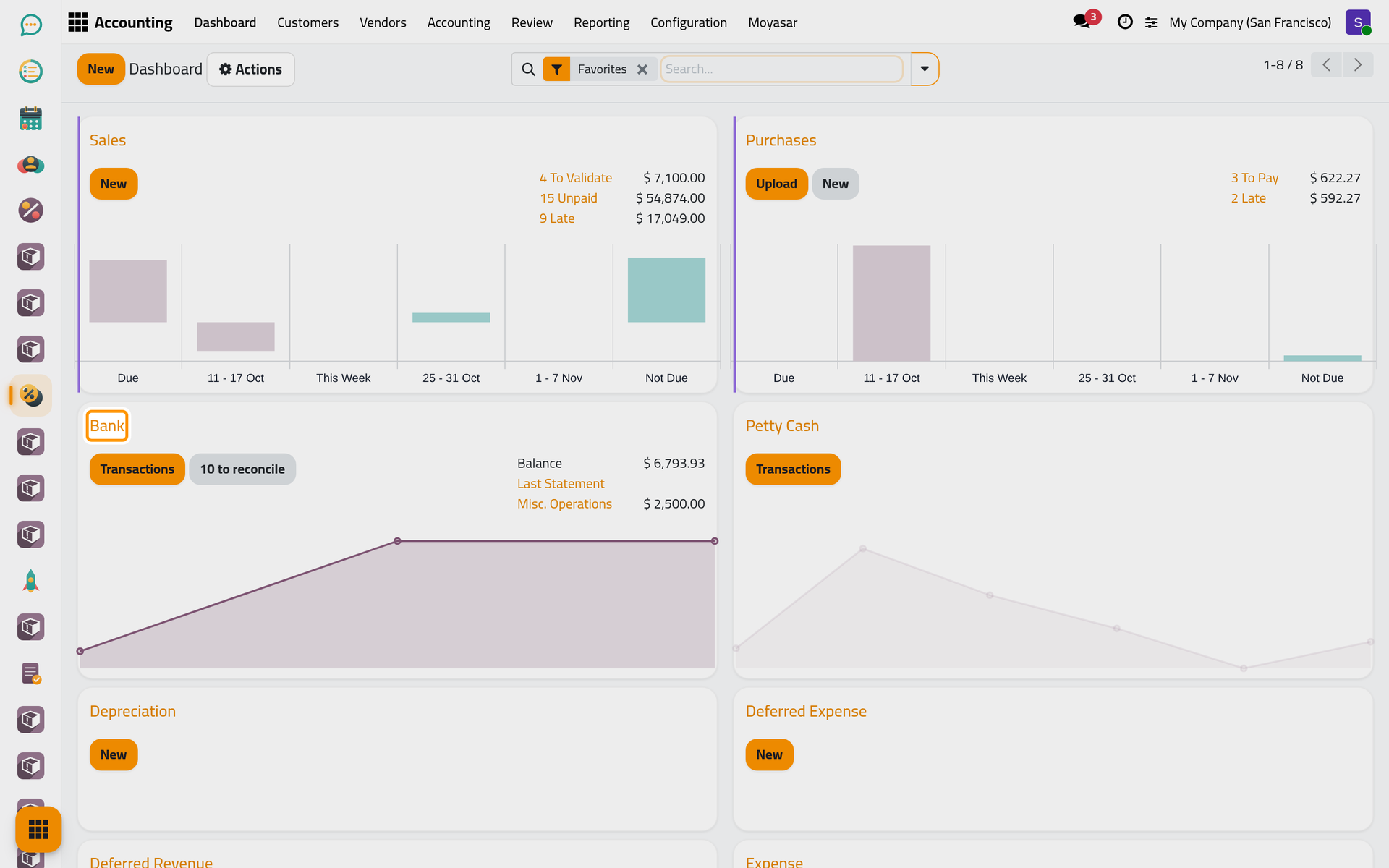Screen dimensions: 1389x868
Task: Click the Accounting app title
Action: pos(133,22)
